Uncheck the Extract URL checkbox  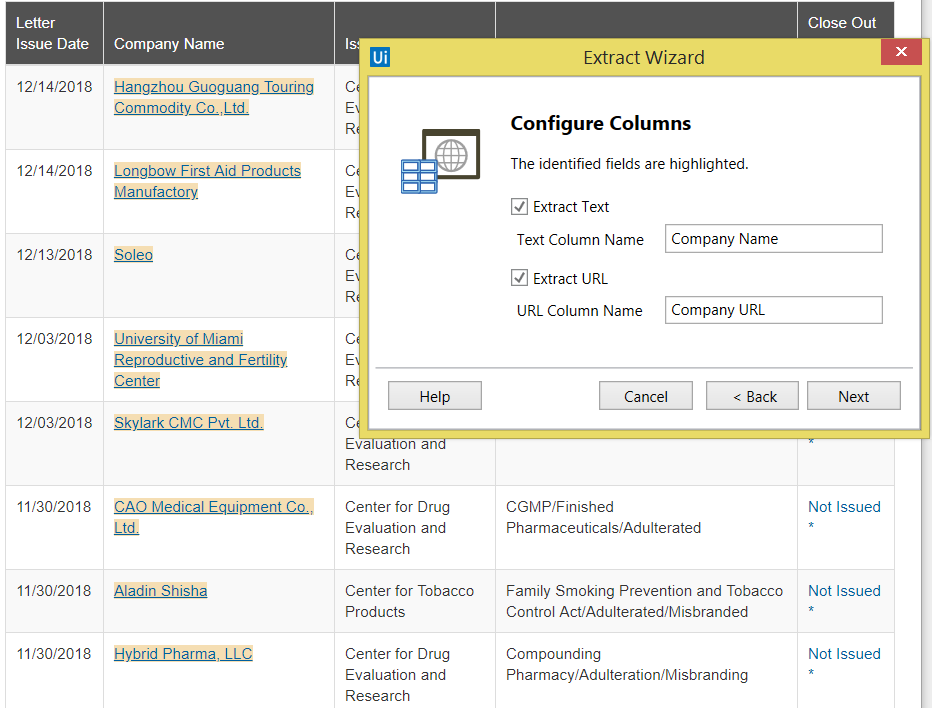519,278
